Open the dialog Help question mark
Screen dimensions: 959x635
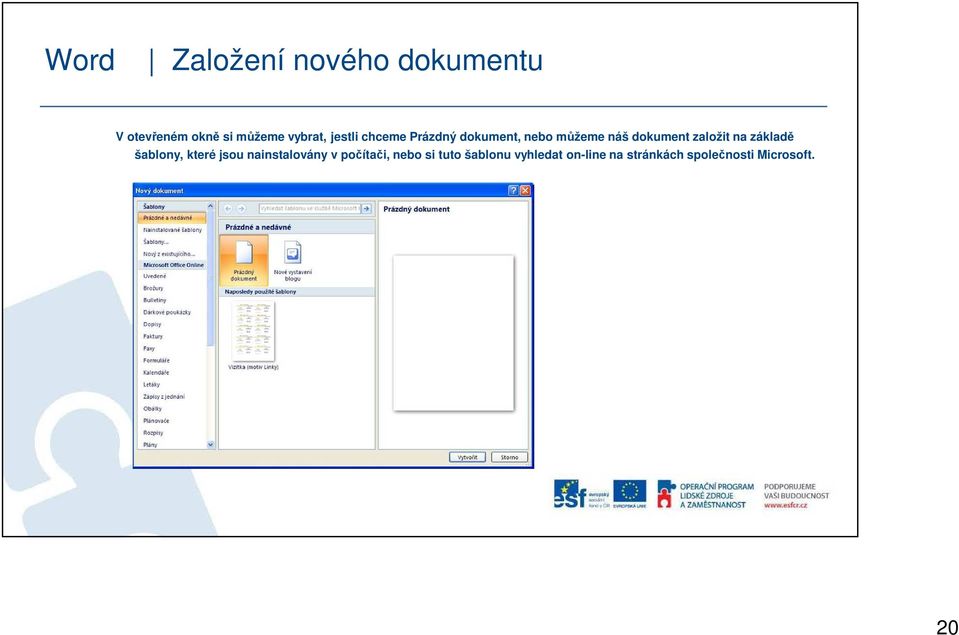514,190
